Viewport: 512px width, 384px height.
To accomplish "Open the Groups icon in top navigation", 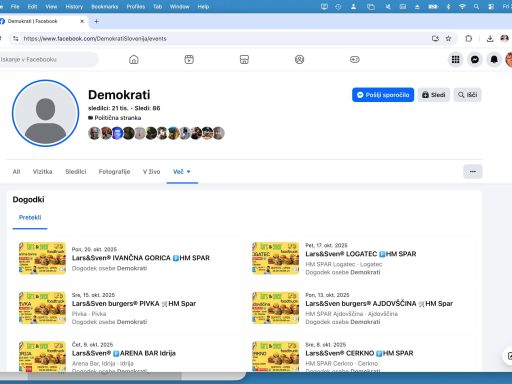I will click(x=299, y=60).
